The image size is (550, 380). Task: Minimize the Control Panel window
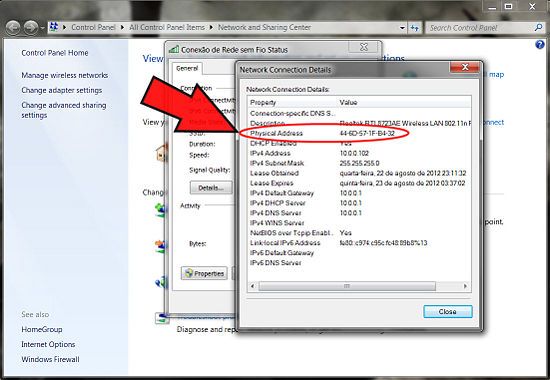(492, 6)
